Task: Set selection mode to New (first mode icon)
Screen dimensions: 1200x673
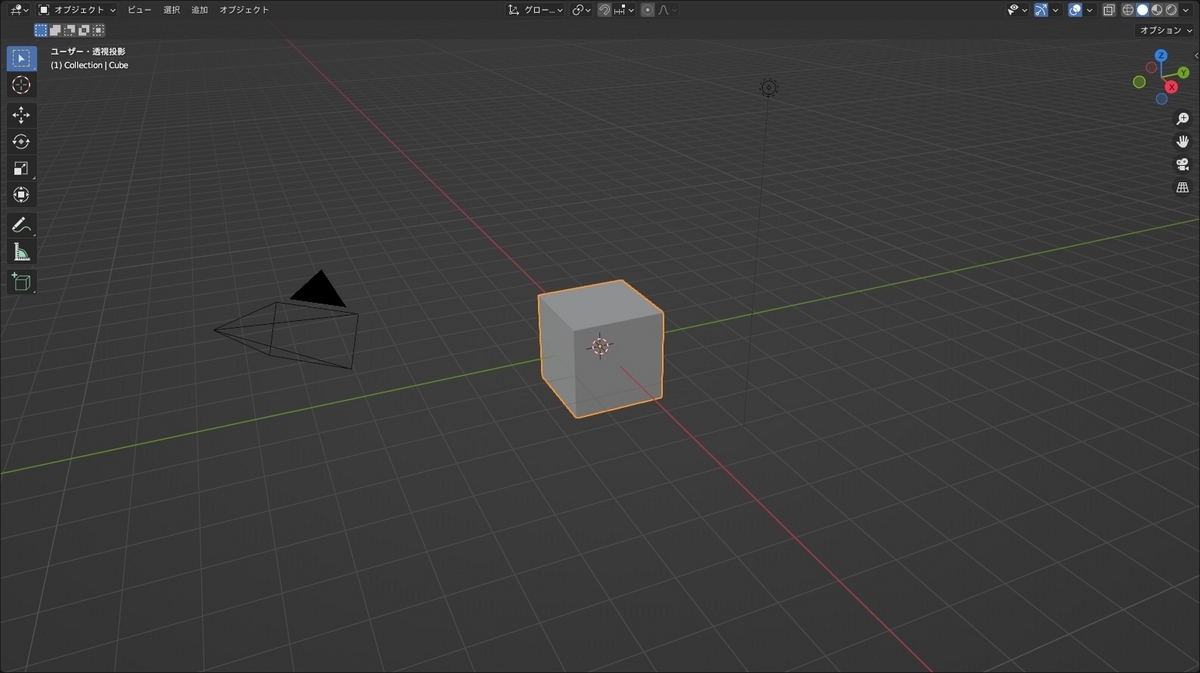Action: pos(41,30)
